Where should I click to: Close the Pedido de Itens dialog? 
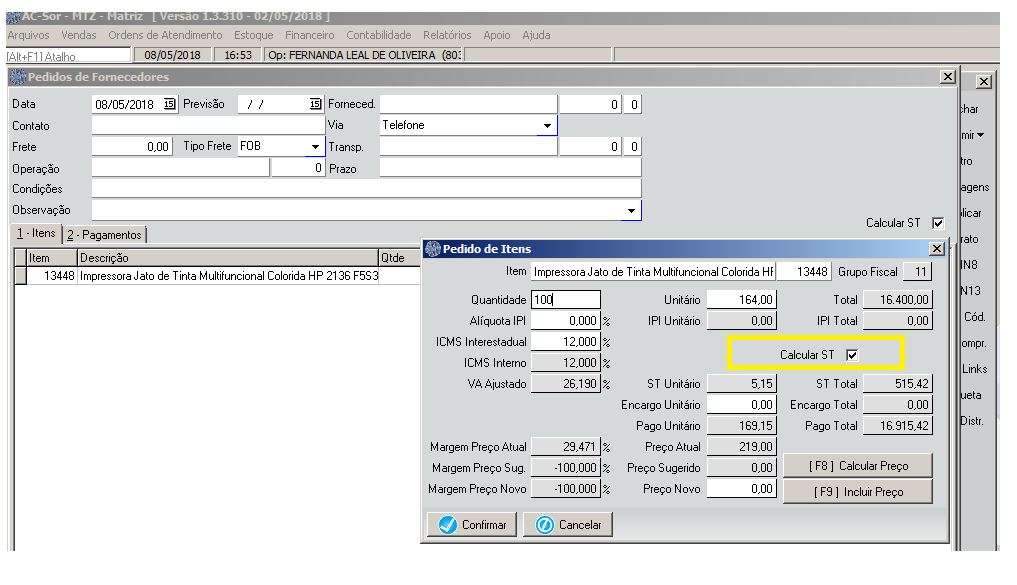(937, 249)
